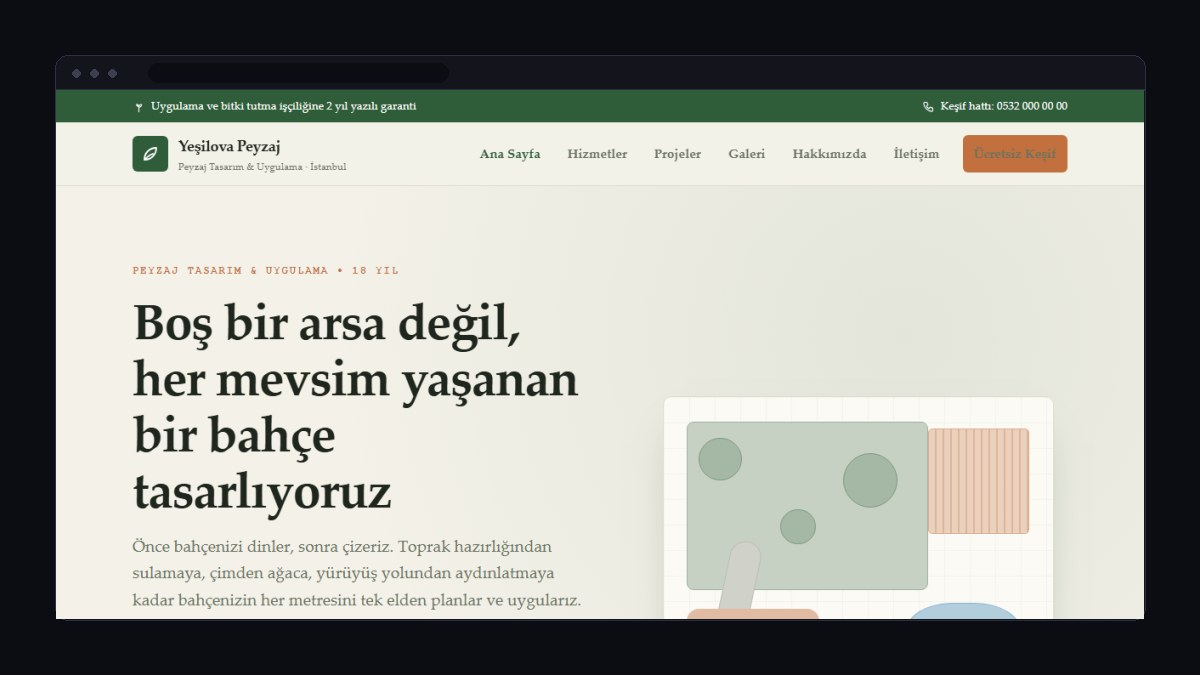Click the Ücretsiz Keşif button

[x=1015, y=154]
